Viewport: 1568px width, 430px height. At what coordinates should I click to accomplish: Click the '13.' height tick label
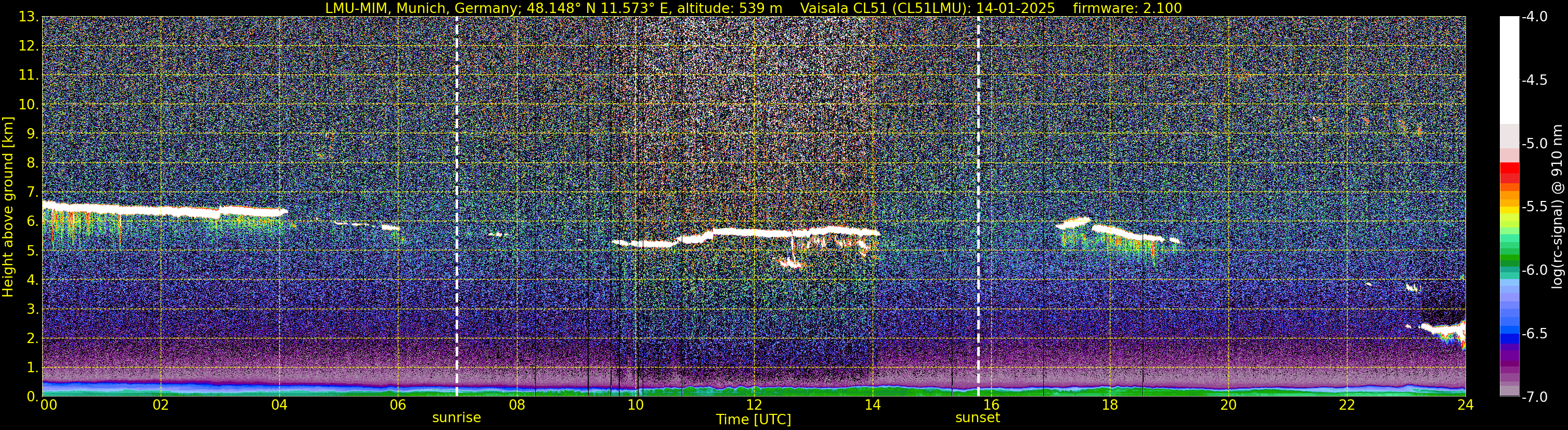click(29, 17)
